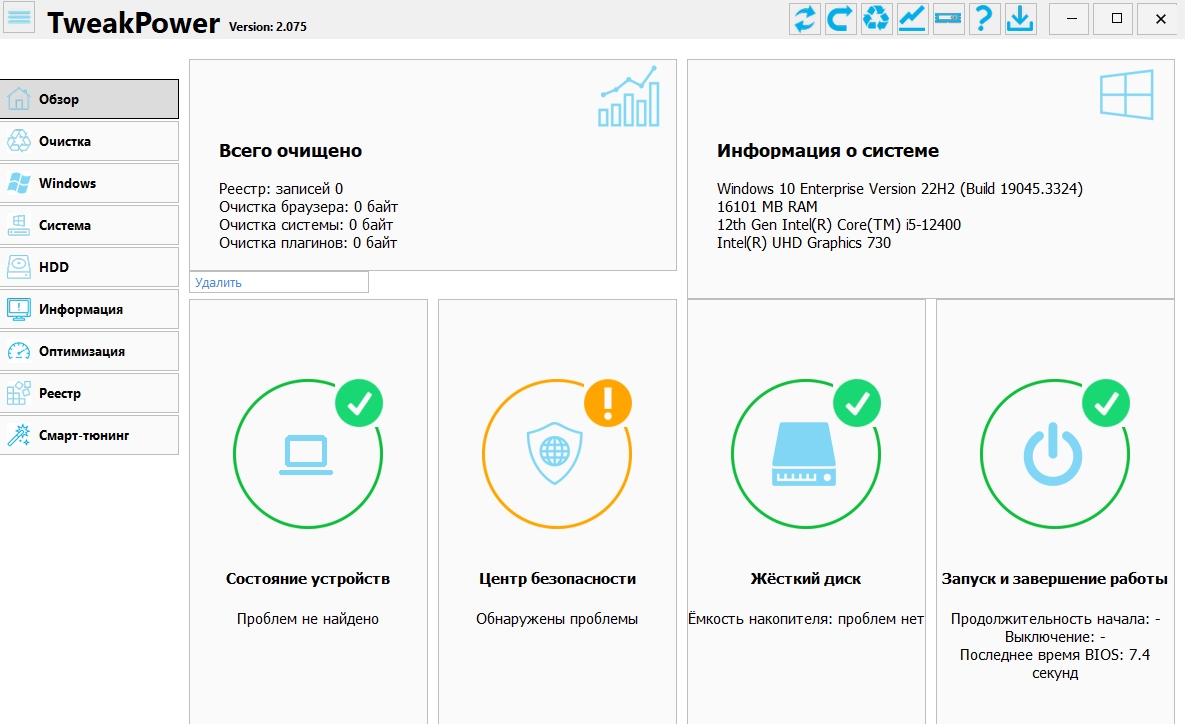
Task: Click Реестр: записей 0 line
Action: 281,189
